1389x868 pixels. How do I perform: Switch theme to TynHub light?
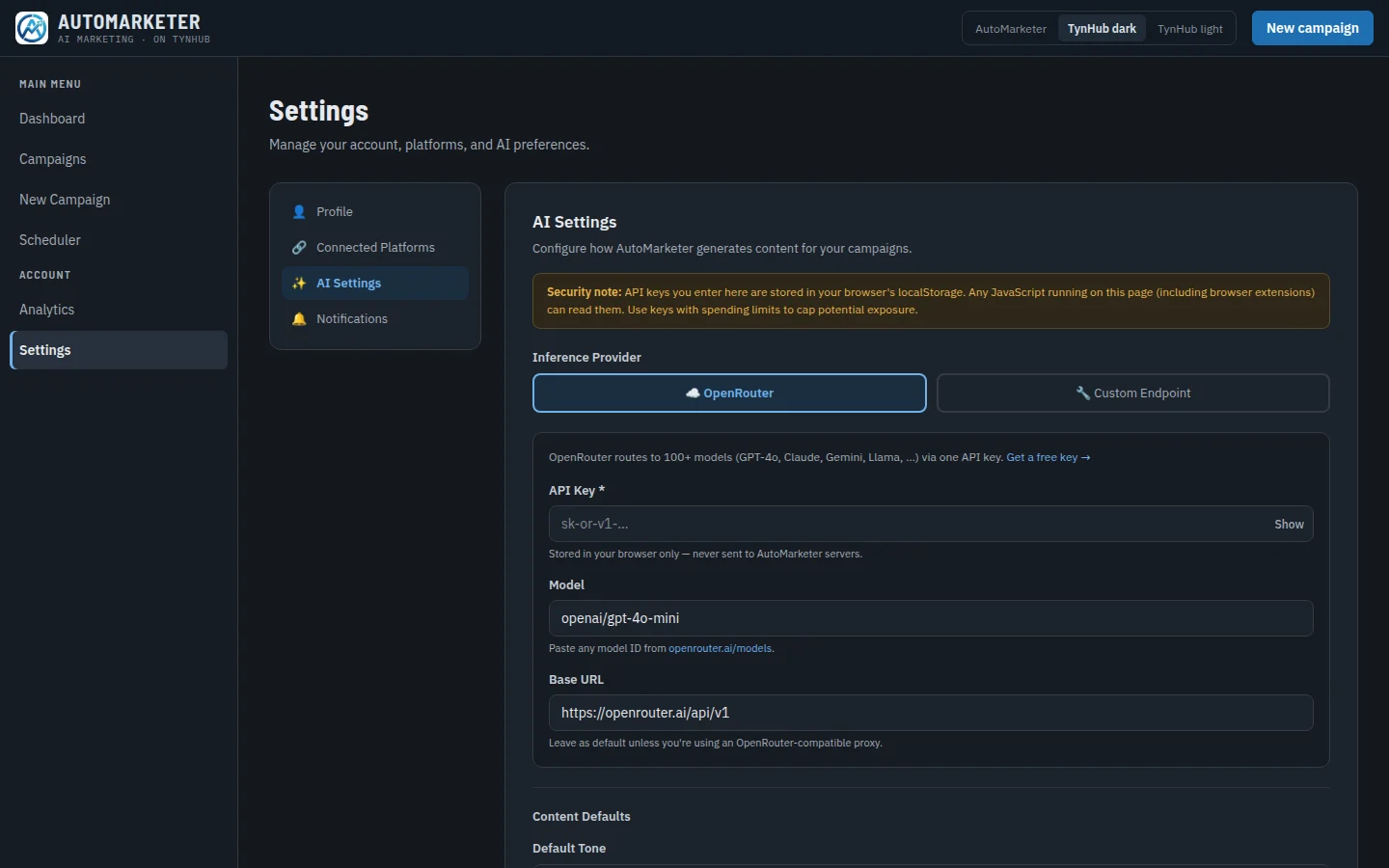pyautogui.click(x=1190, y=29)
